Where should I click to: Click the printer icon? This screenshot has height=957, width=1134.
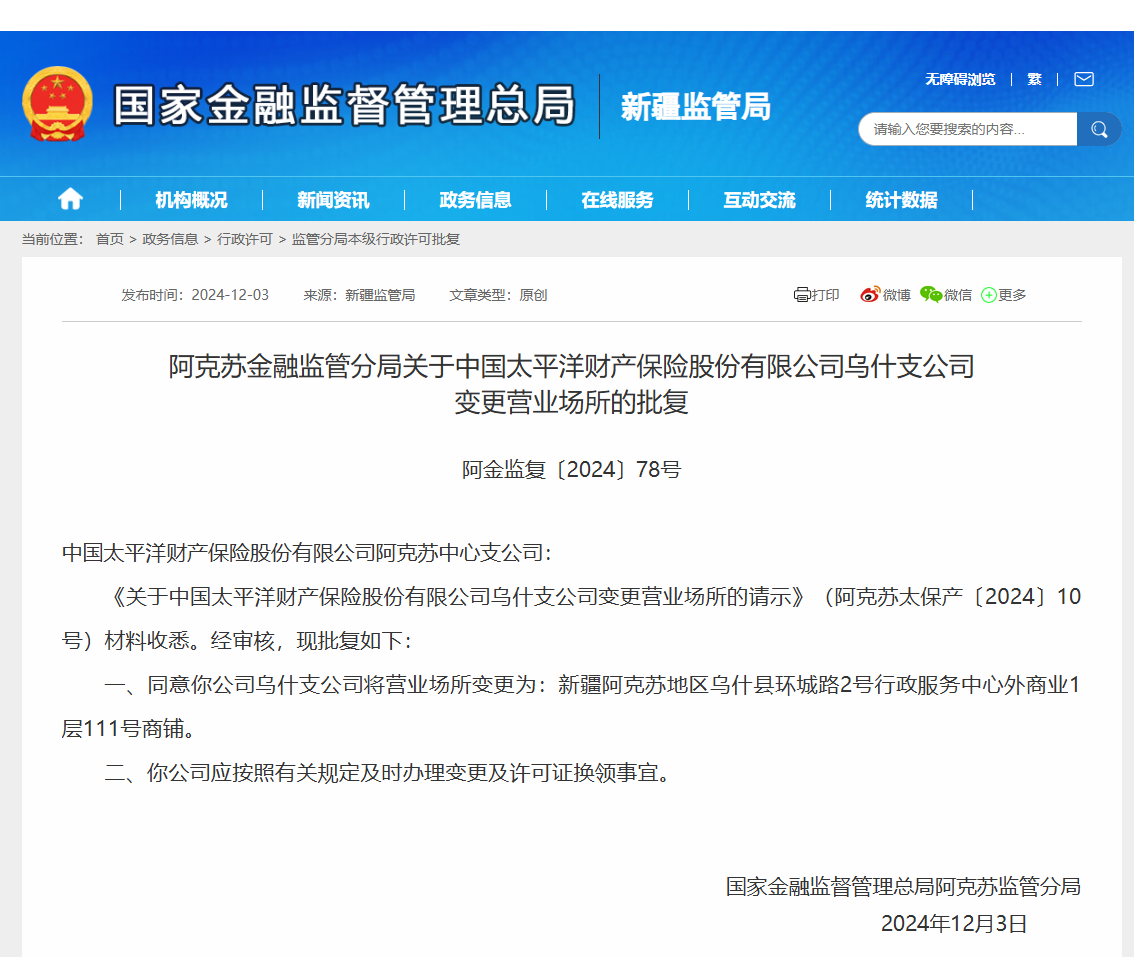801,294
